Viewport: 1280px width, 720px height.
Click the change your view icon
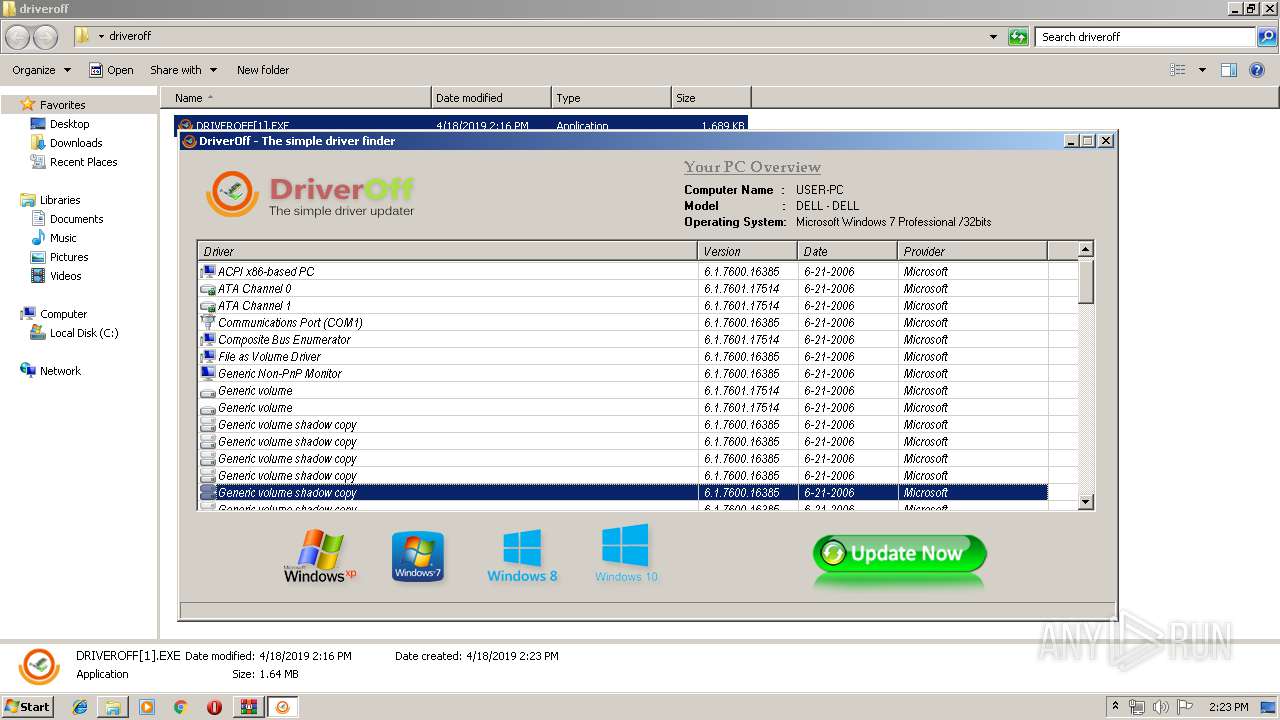1178,70
